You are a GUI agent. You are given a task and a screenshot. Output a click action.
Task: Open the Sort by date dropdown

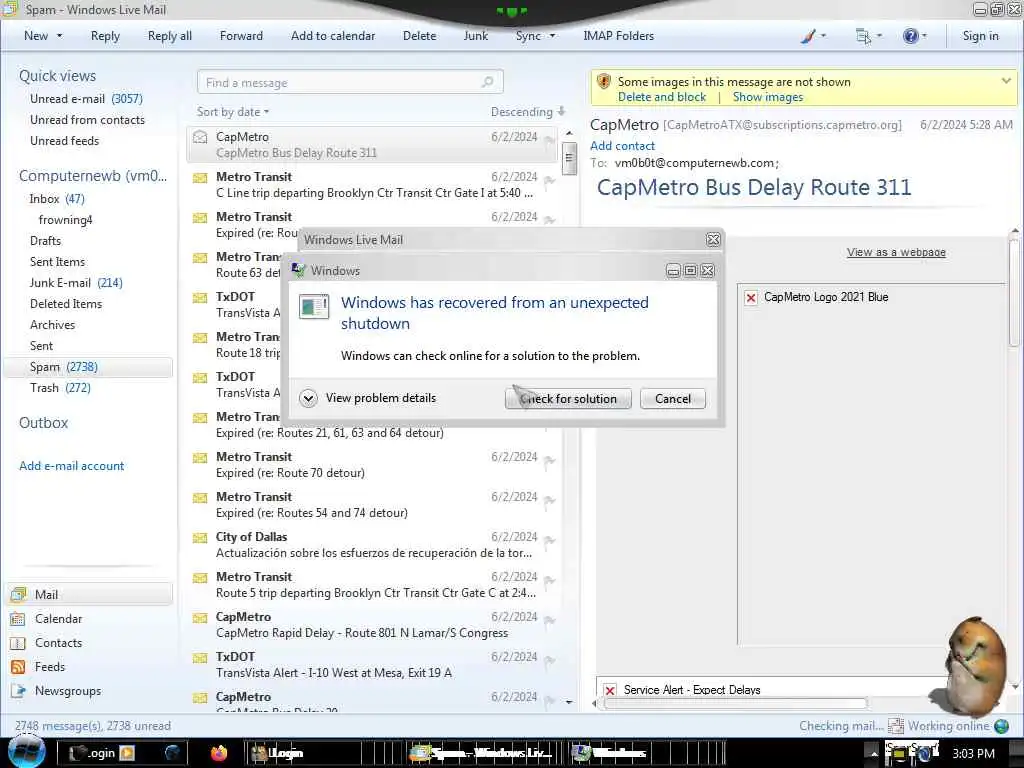pyautogui.click(x=233, y=112)
